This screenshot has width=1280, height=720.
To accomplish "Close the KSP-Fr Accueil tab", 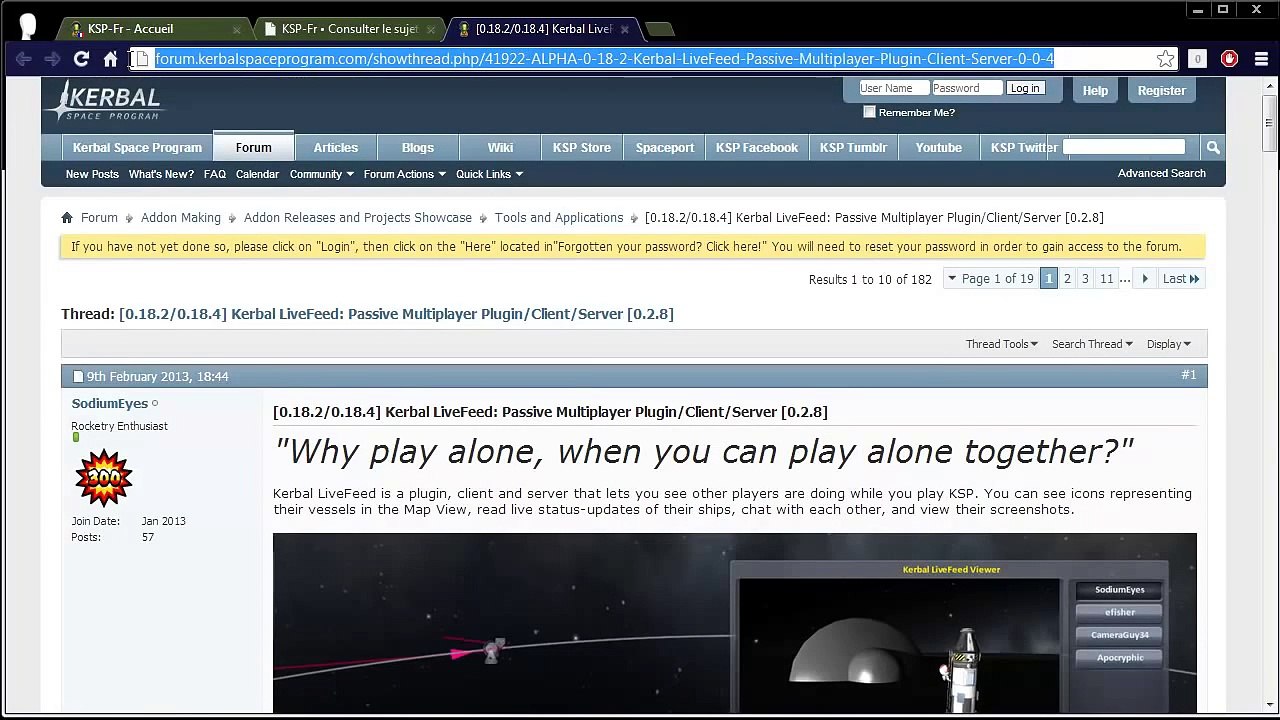I will pos(237,29).
